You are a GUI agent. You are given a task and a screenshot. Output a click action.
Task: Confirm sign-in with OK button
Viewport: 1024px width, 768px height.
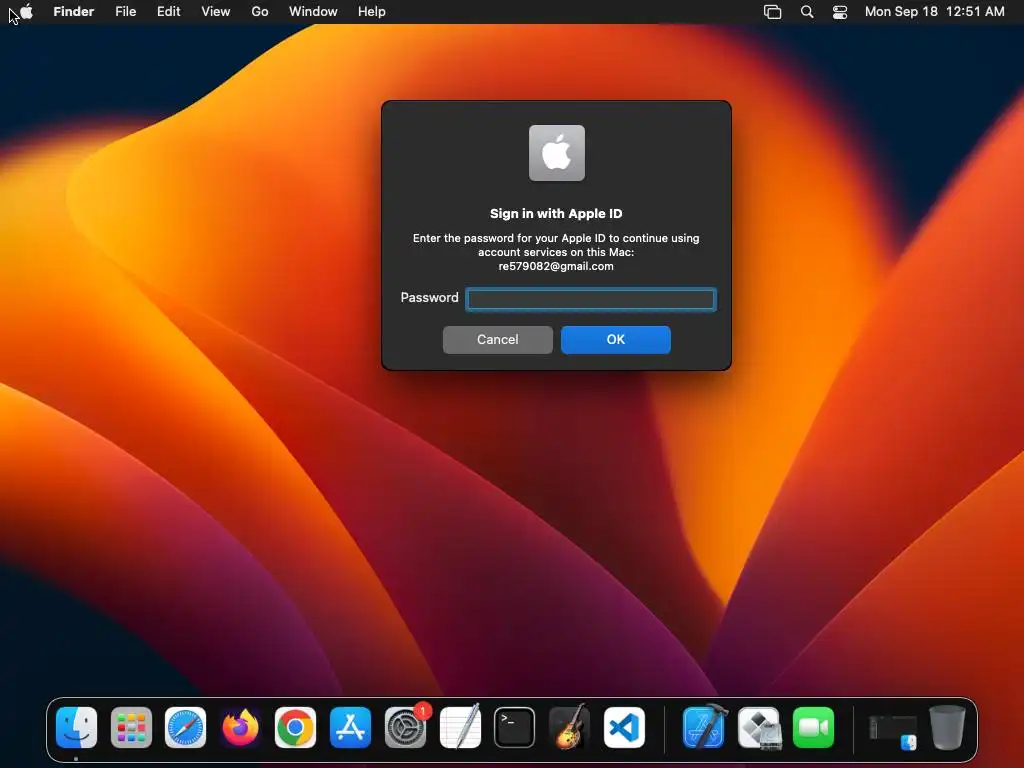tap(616, 340)
